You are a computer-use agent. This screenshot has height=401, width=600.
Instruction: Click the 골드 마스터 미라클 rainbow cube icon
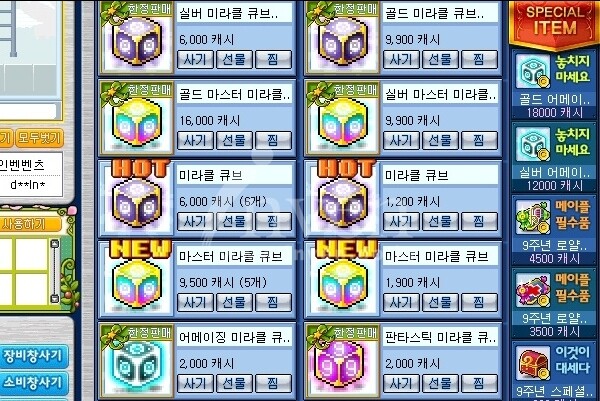[137, 122]
